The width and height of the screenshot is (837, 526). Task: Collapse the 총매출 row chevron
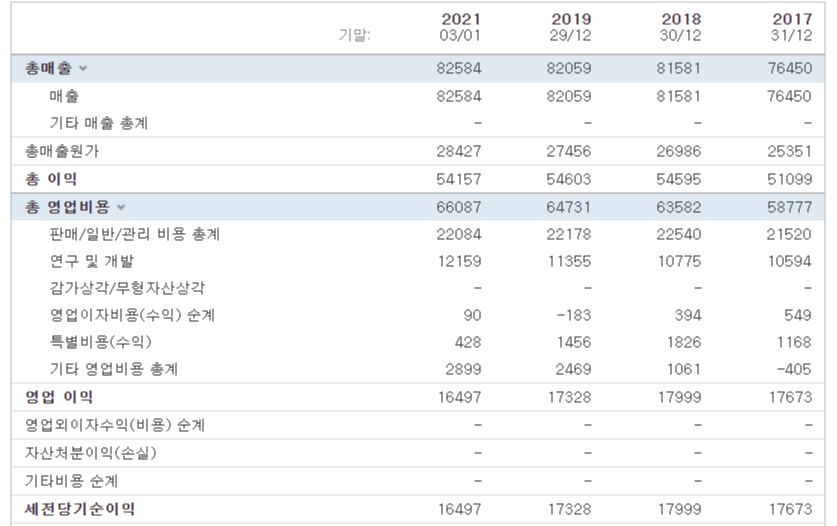click(83, 68)
